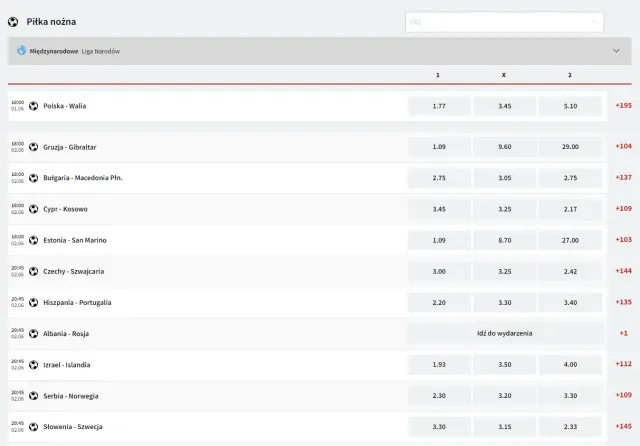The width and height of the screenshot is (640, 446).
Task: Click Idź do wydarzenia for Albania - Rosja
Action: point(504,333)
